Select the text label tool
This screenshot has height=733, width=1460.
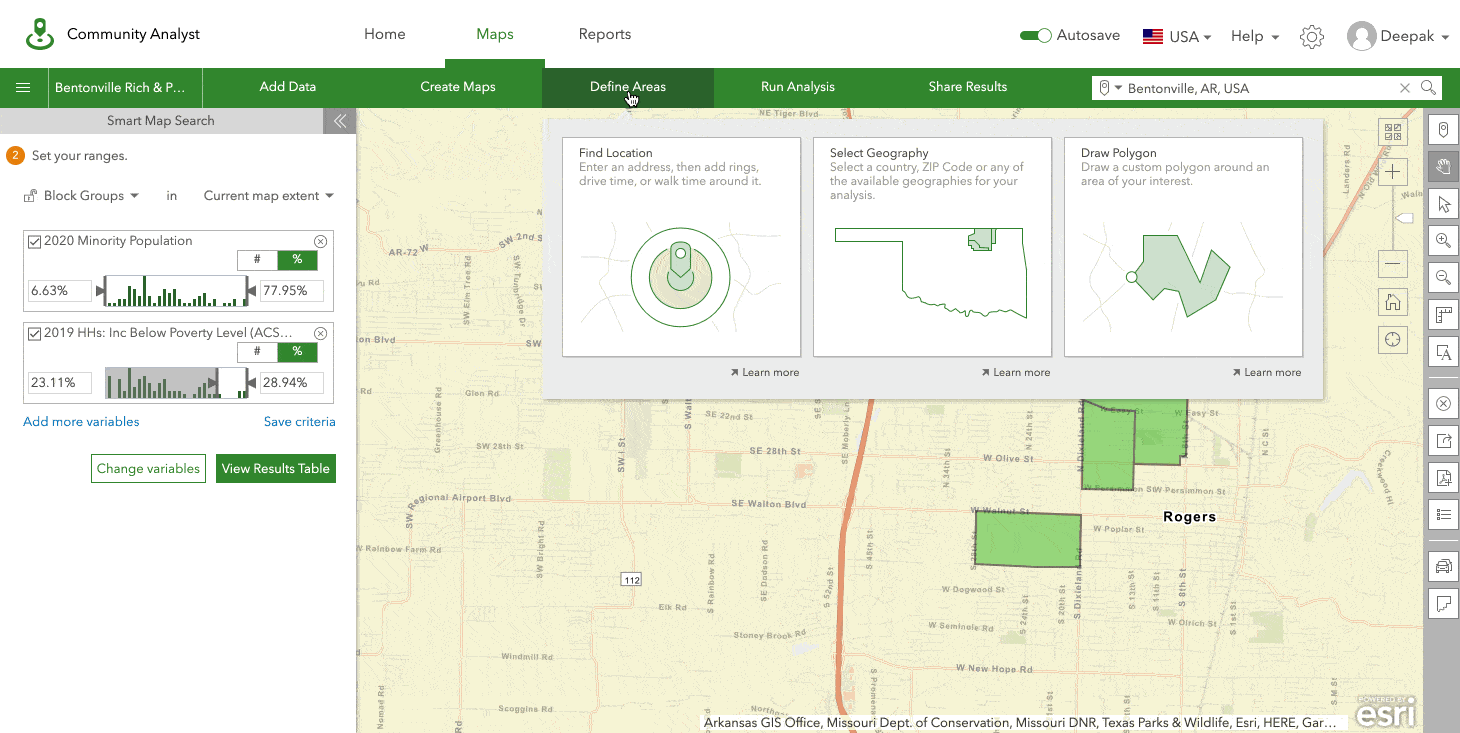pos(1443,351)
